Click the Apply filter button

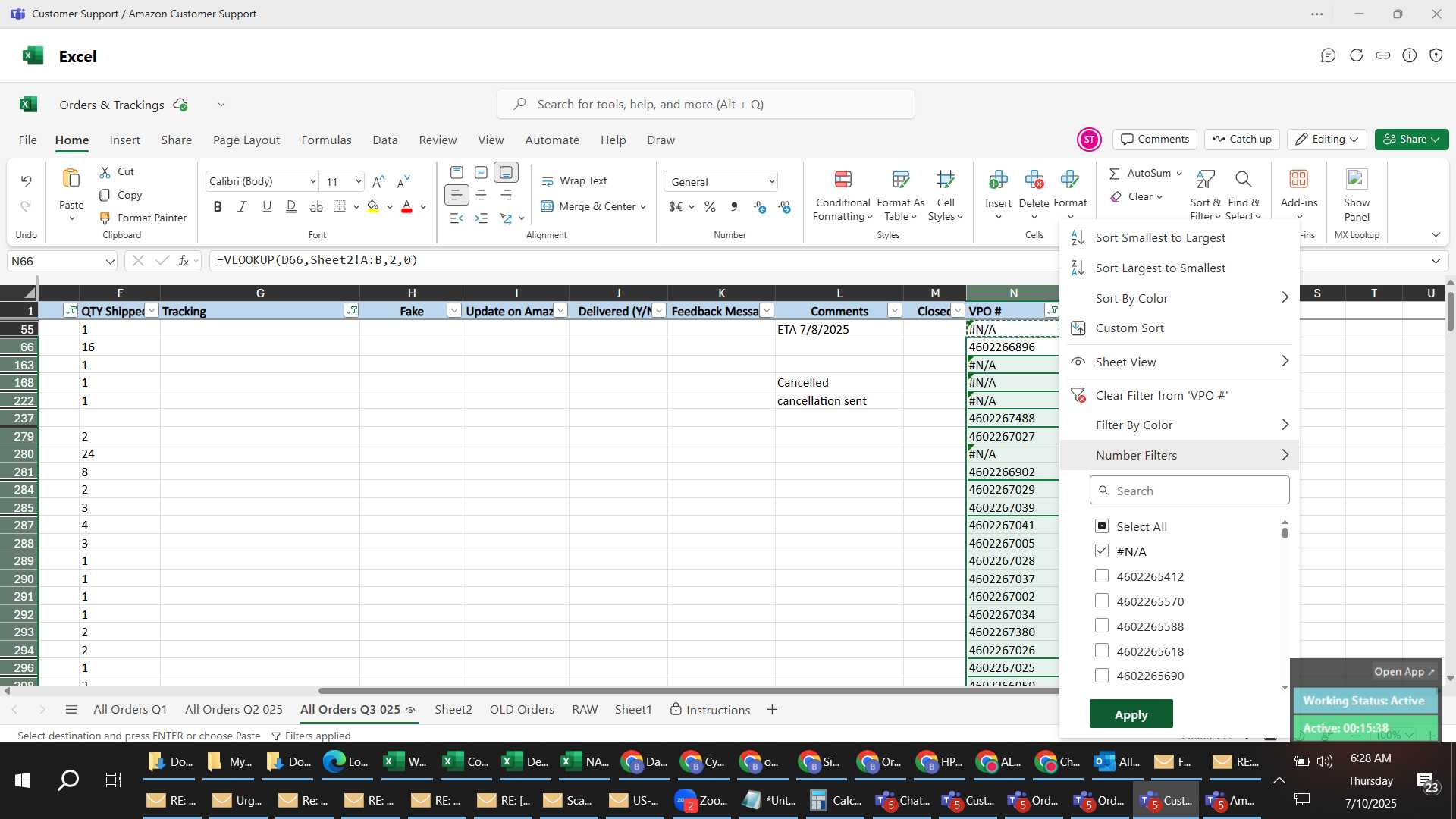tap(1131, 714)
